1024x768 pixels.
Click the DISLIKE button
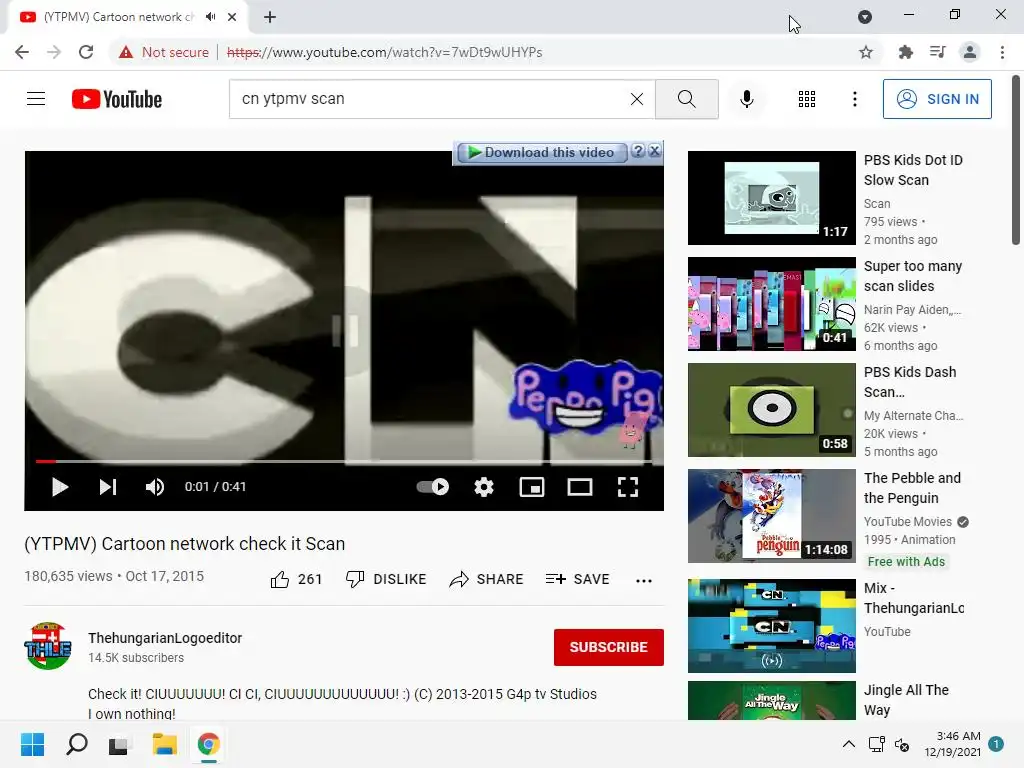(x=385, y=579)
